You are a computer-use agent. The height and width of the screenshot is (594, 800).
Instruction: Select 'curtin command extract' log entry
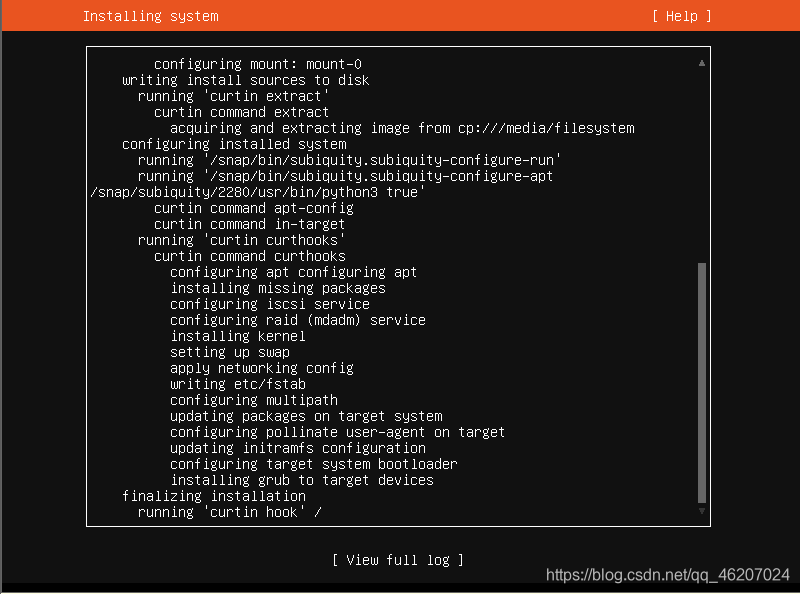(x=241, y=112)
